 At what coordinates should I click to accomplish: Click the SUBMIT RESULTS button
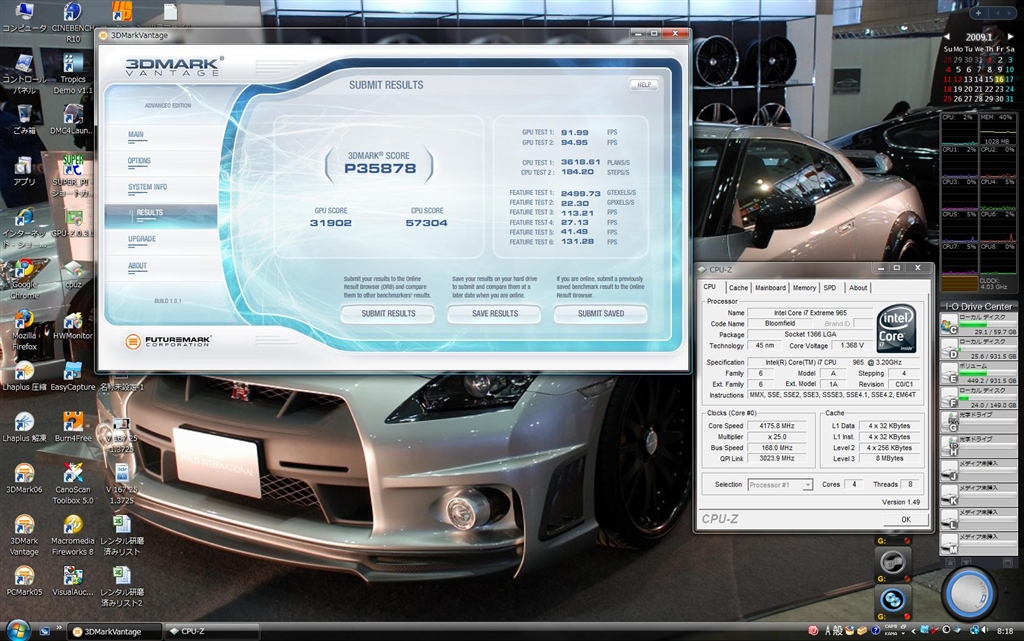pos(387,314)
